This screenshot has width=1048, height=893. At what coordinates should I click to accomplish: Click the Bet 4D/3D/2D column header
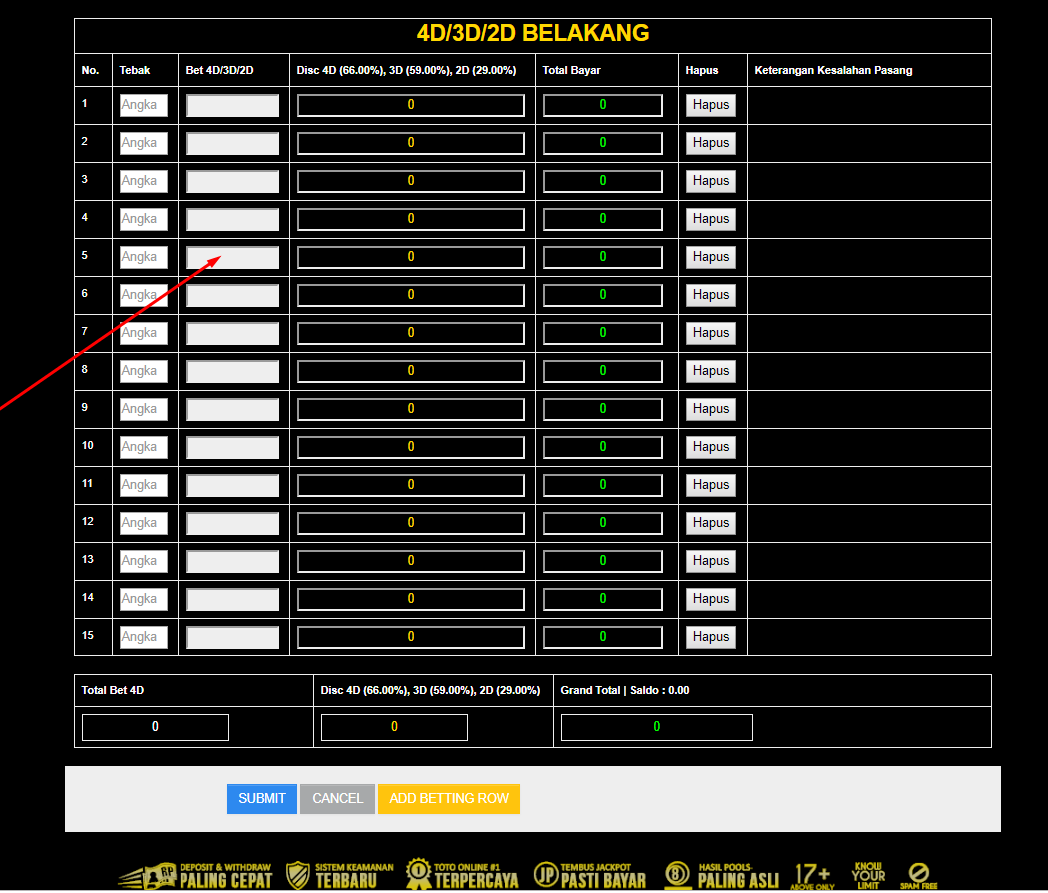click(219, 70)
